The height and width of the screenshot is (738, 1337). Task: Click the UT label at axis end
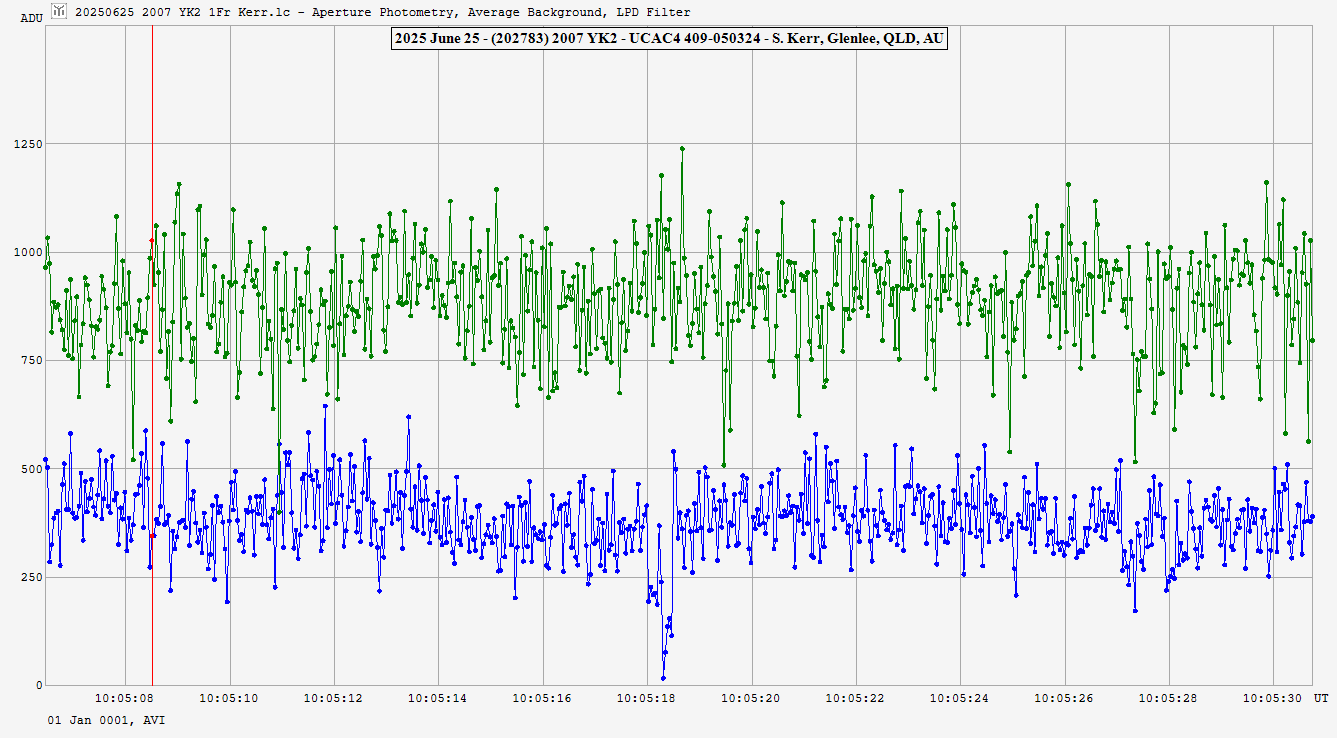pos(1320,698)
